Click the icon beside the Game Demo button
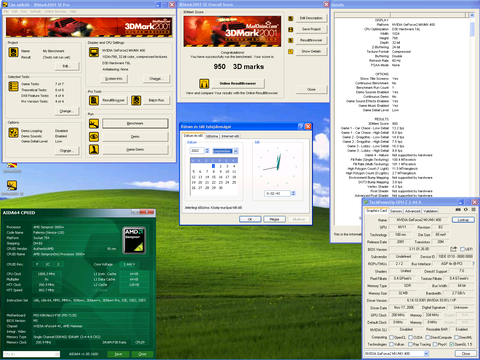The width and height of the screenshot is (480, 360). click(x=94, y=149)
